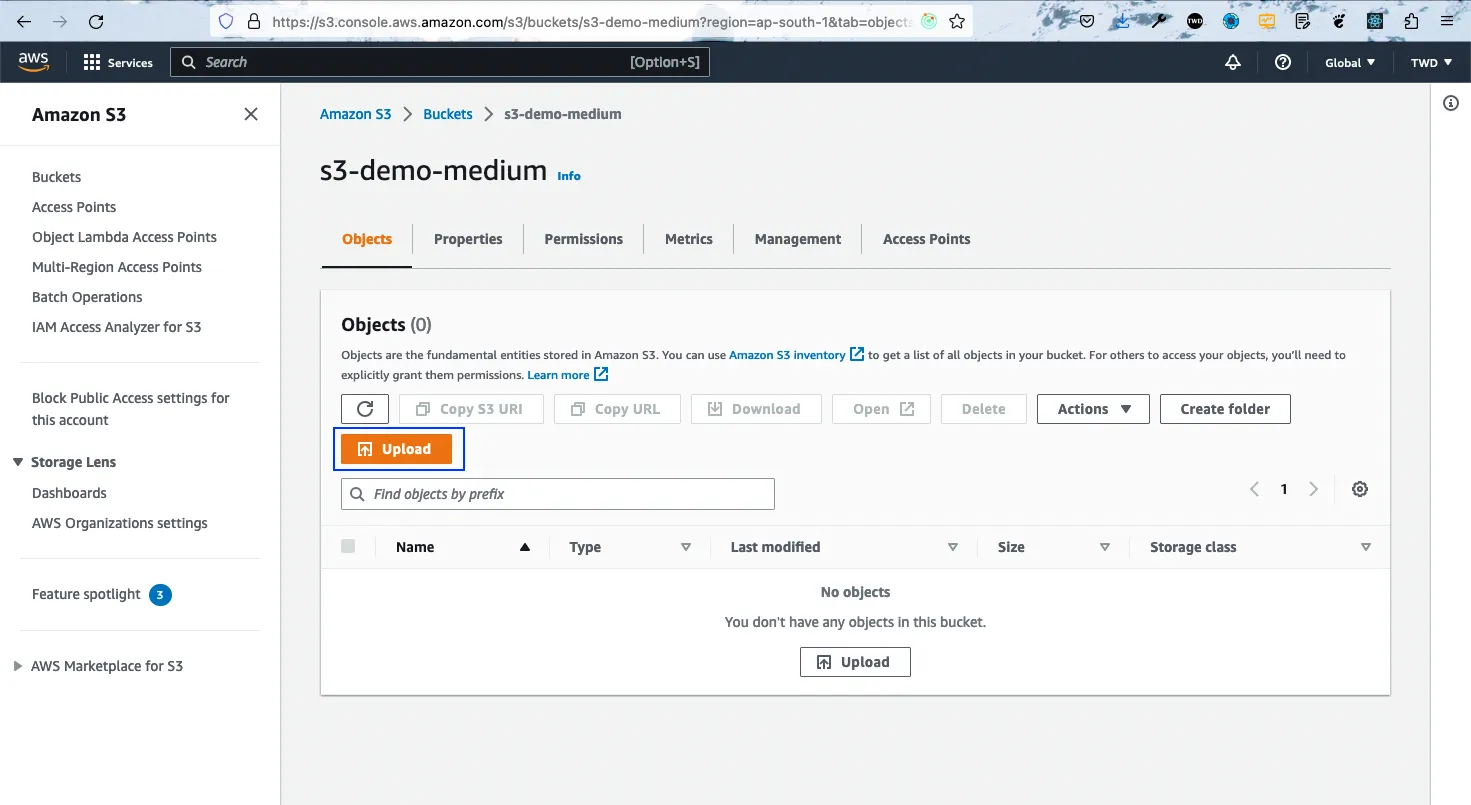Open the extensions puzzle icon

click(1411, 21)
